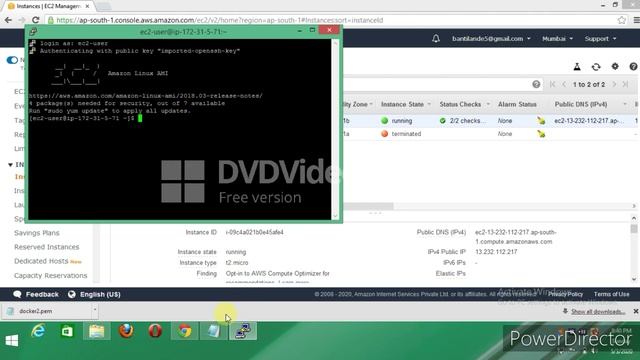
Task: Open Capacity Reservations in the sidebar
Action: click(x=51, y=276)
